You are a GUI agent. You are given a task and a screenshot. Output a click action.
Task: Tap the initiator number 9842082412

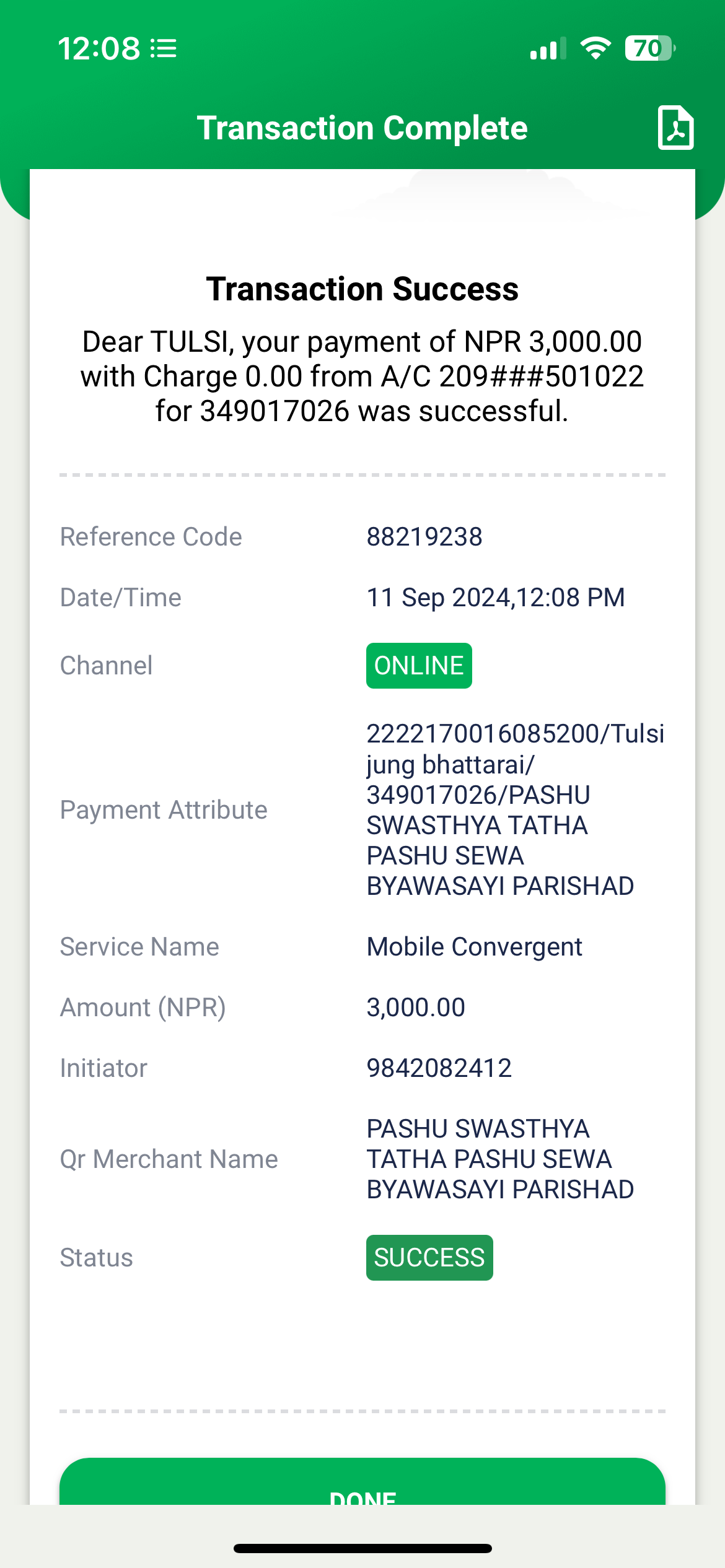(439, 1068)
